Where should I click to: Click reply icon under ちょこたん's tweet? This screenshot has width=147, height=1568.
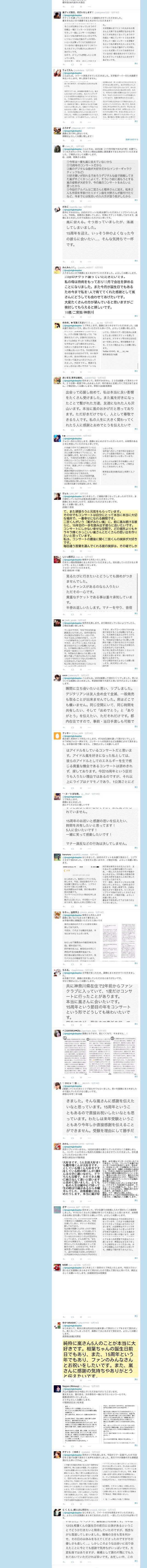64,122
